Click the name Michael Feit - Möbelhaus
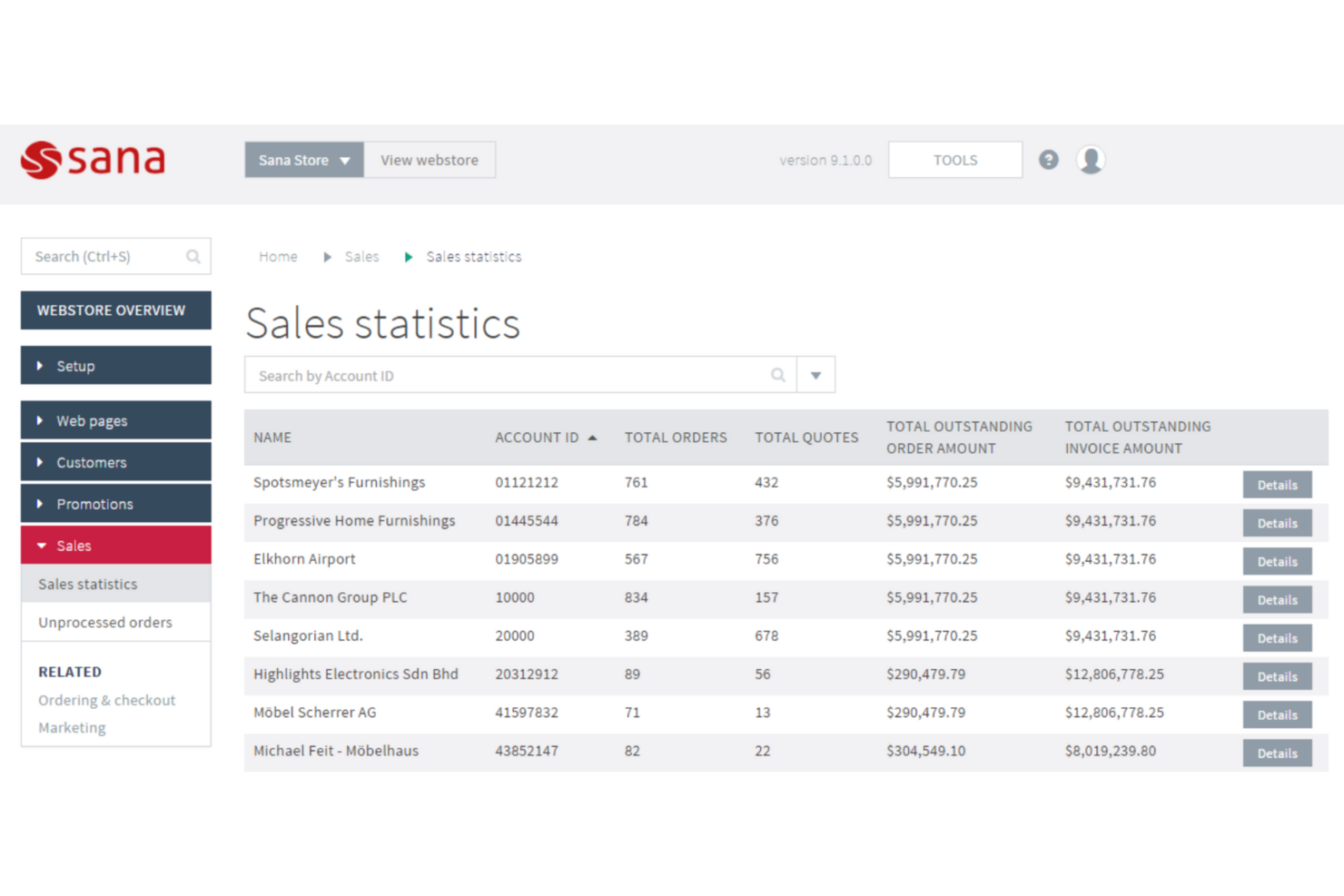1344x896 pixels. [x=336, y=751]
